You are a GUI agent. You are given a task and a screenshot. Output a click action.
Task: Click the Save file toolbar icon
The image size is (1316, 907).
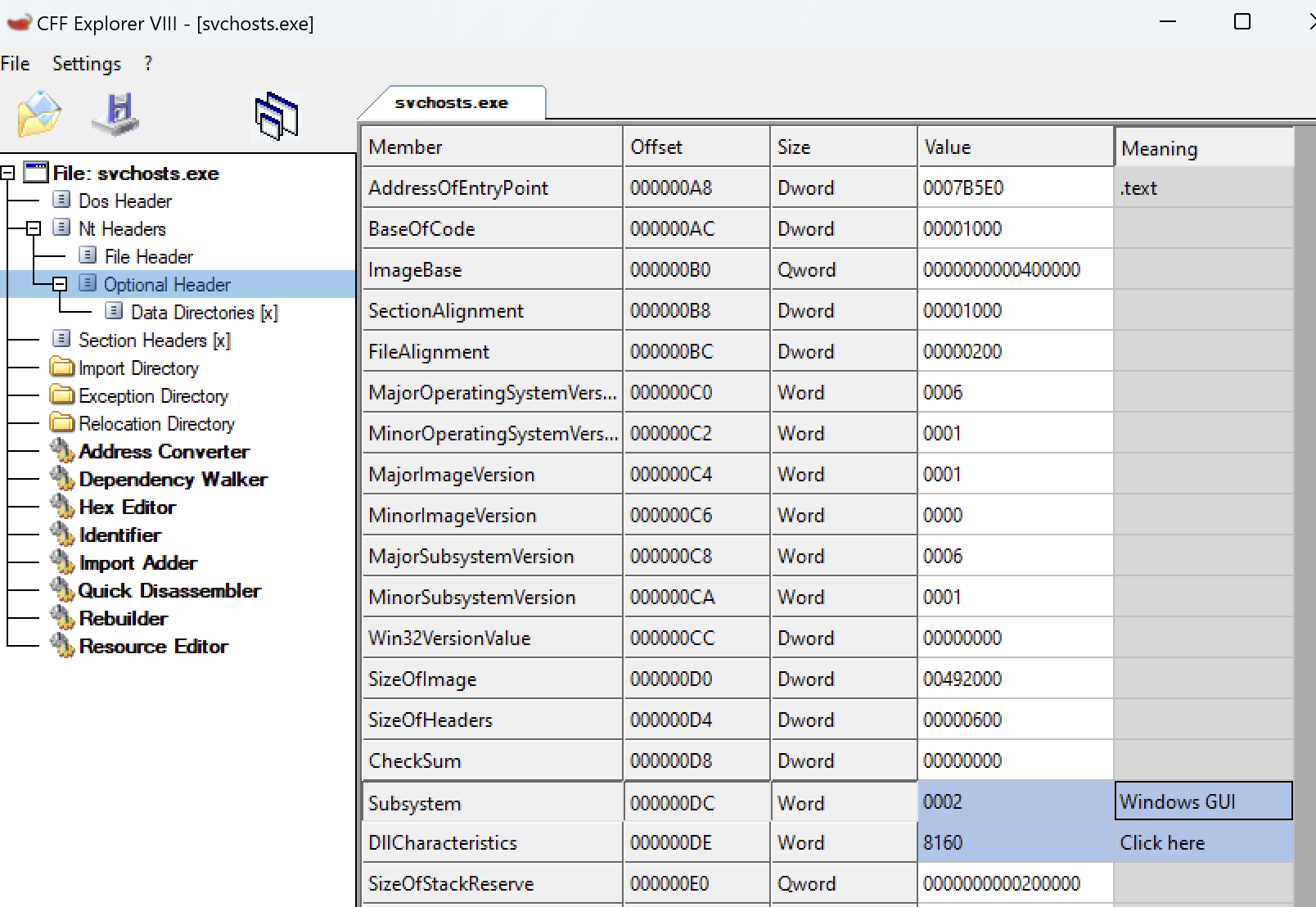116,114
